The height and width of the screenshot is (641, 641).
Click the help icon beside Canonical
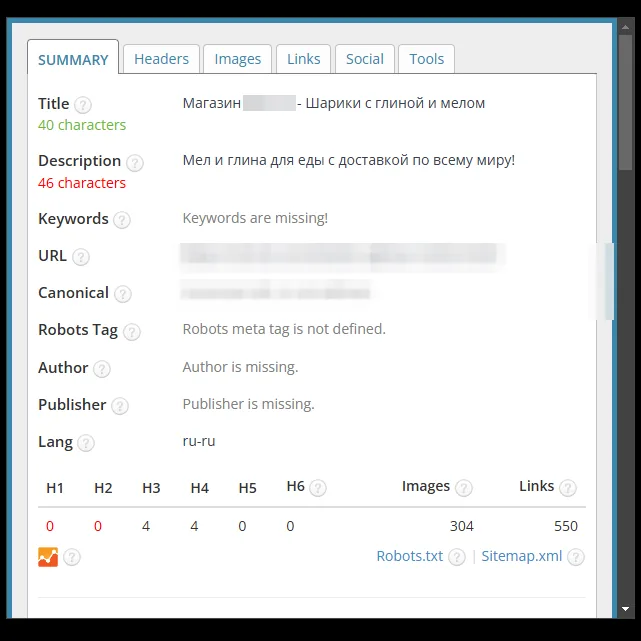pyautogui.click(x=123, y=294)
